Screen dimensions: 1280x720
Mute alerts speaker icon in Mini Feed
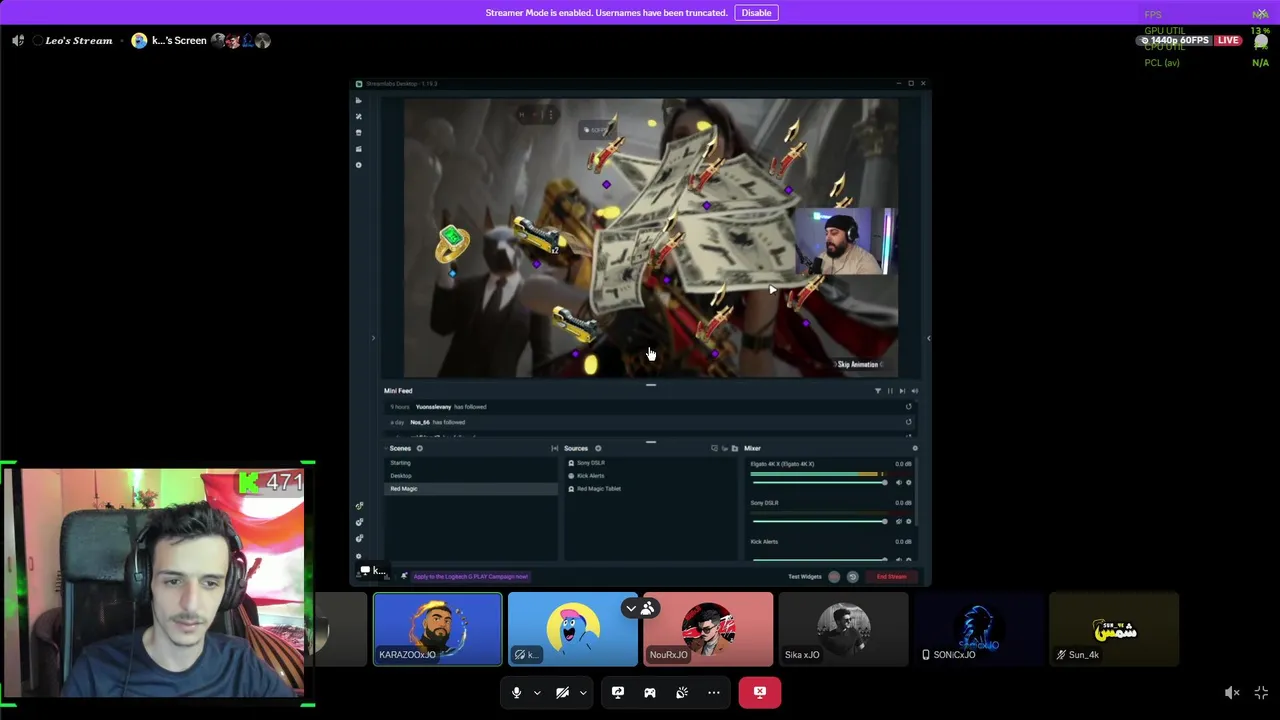click(914, 391)
